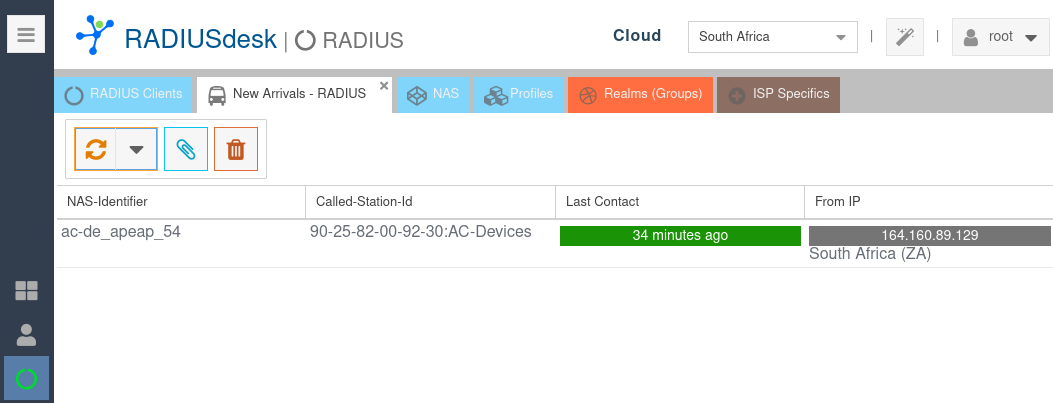
Task: Open the root user menu
Action: tap(999, 37)
